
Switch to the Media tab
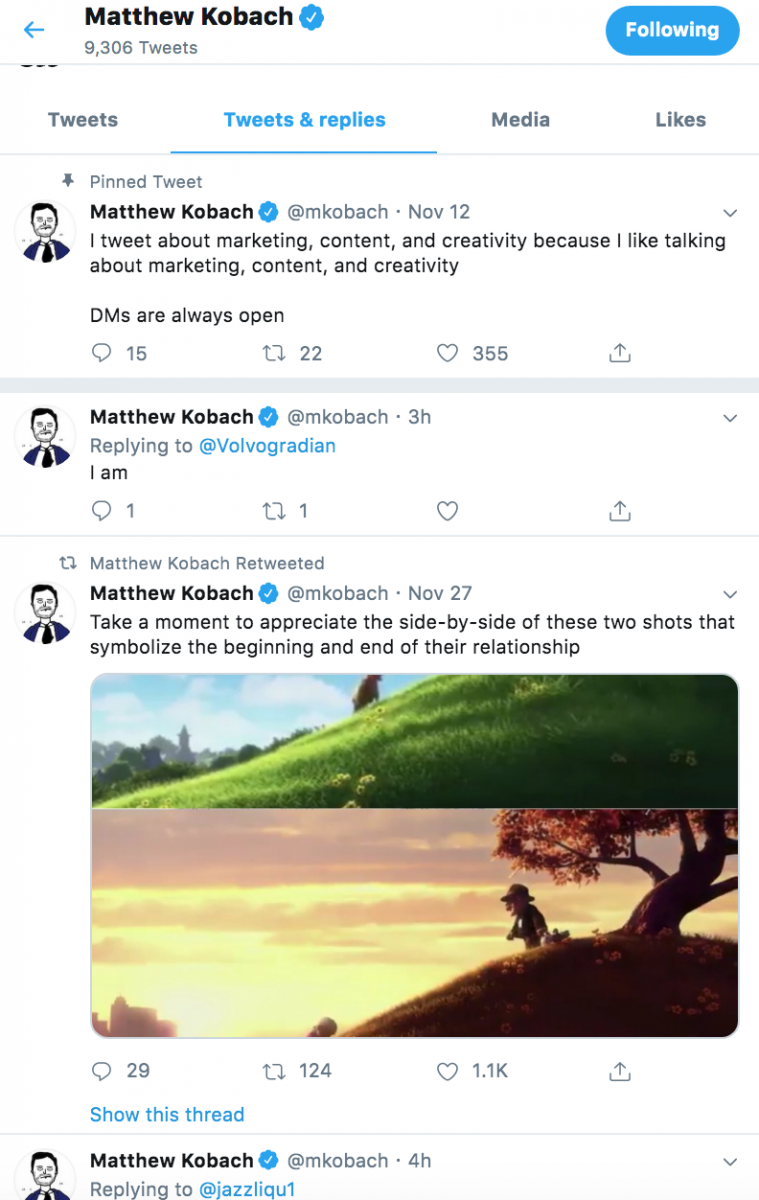coord(520,119)
